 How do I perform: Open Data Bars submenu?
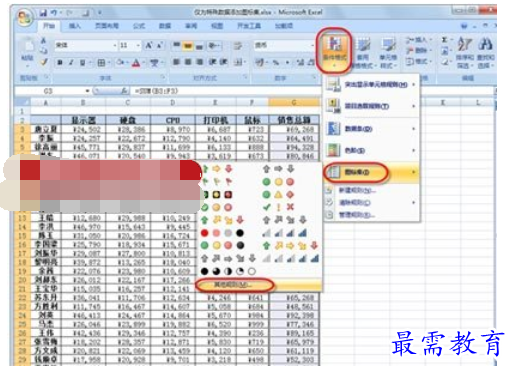tap(371, 128)
